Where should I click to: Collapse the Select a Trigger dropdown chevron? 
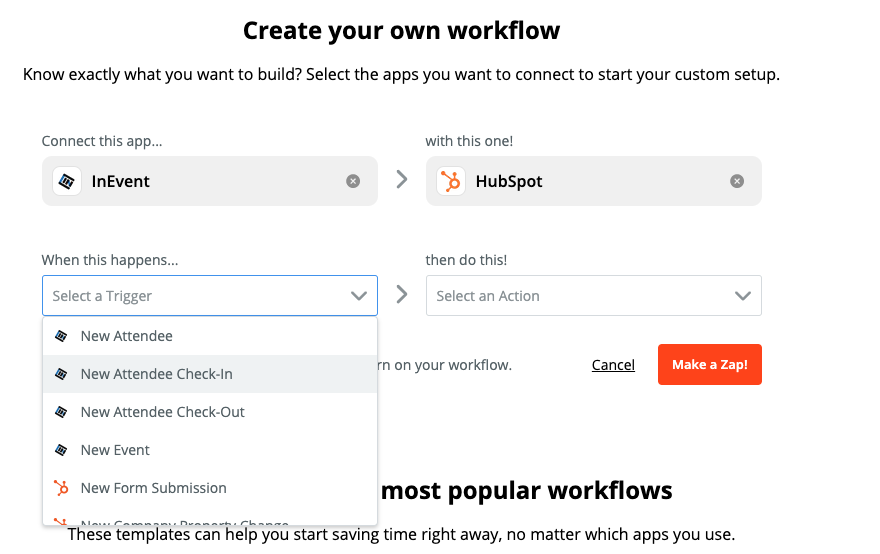tap(359, 296)
